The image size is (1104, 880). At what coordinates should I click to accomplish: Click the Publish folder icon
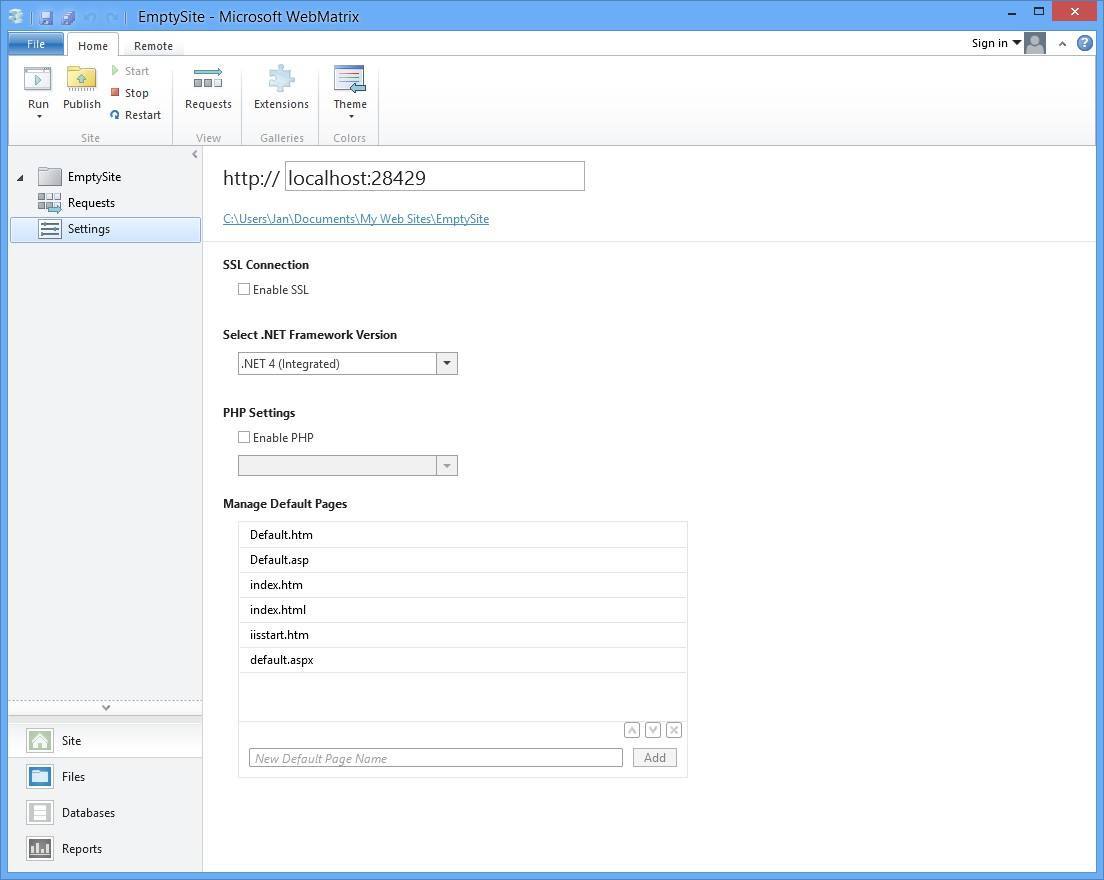tap(82, 79)
